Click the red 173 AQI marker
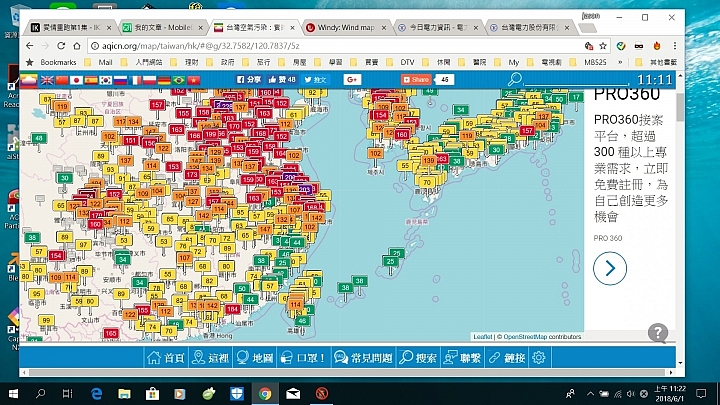 pyautogui.click(x=192, y=174)
